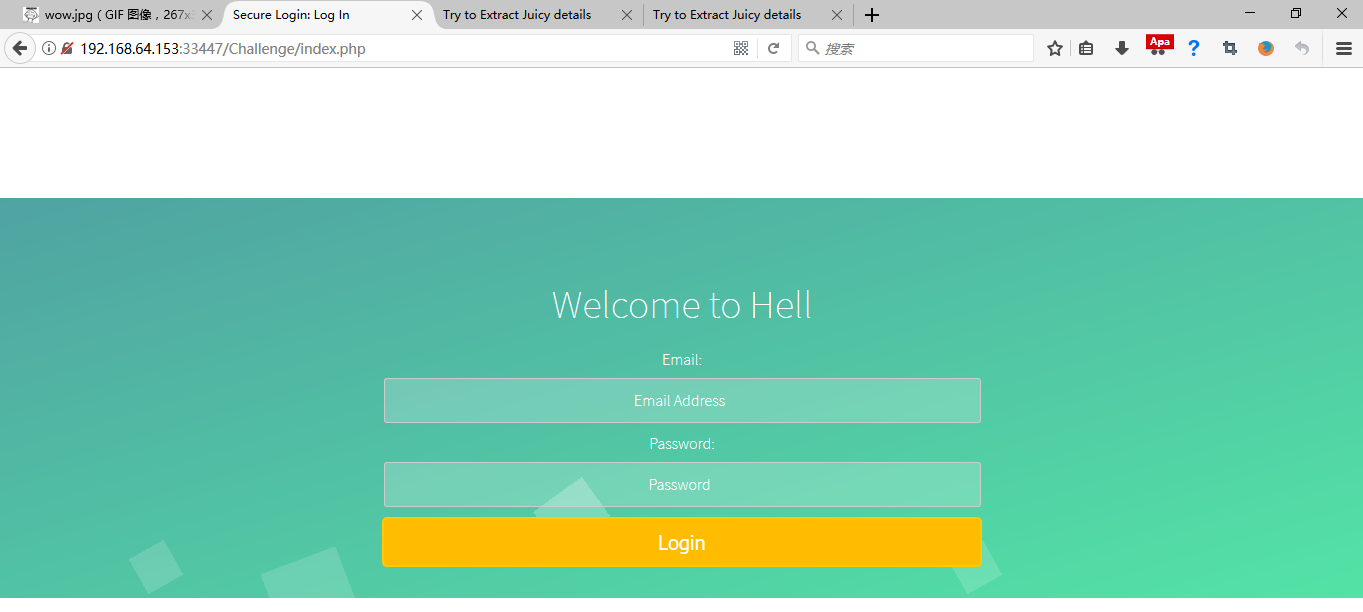Screen dimensions: 1363x612
Task: Close the Secure Login tab
Action: click(x=417, y=15)
